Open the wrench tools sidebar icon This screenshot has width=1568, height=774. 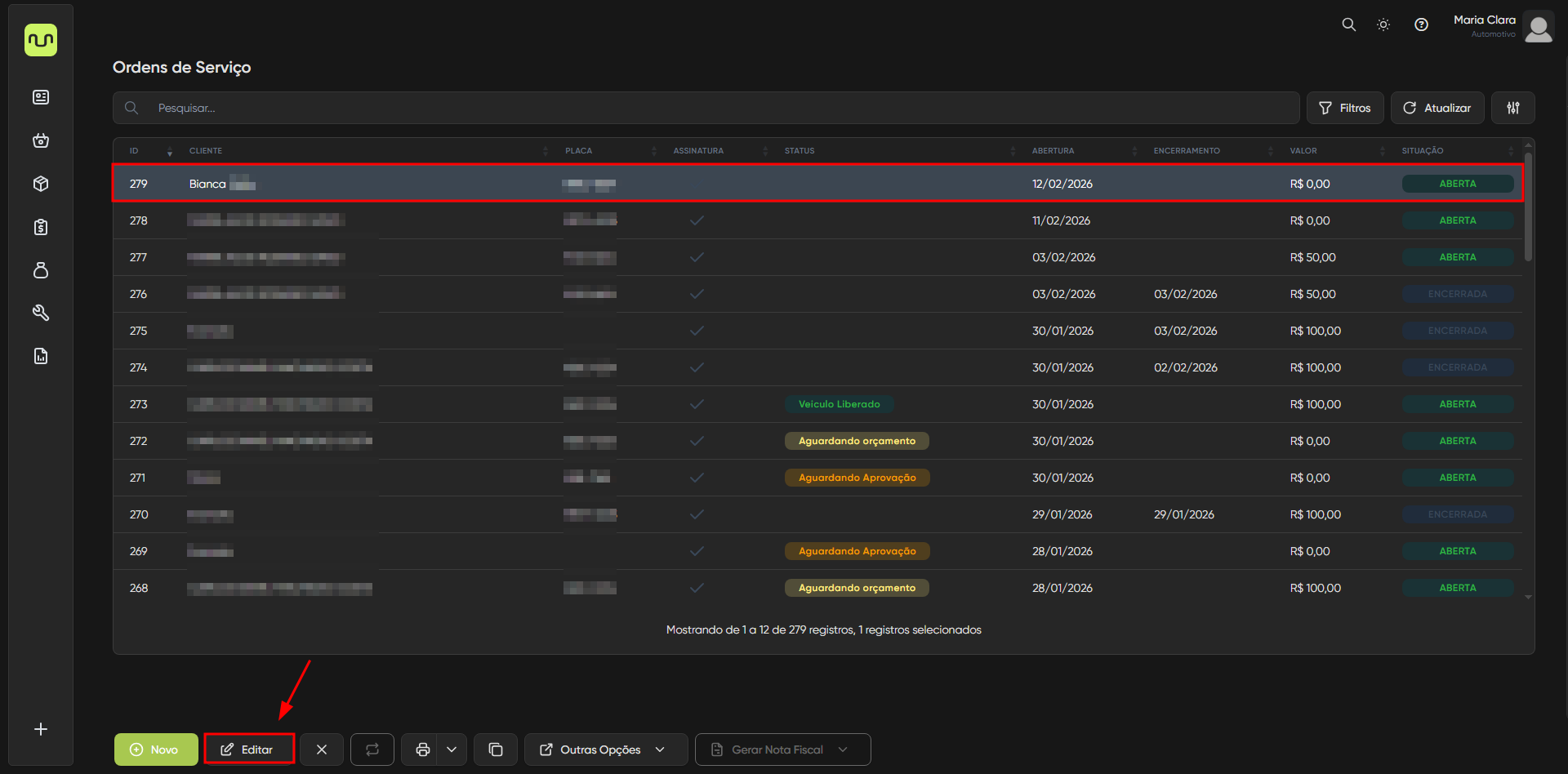pos(41,313)
